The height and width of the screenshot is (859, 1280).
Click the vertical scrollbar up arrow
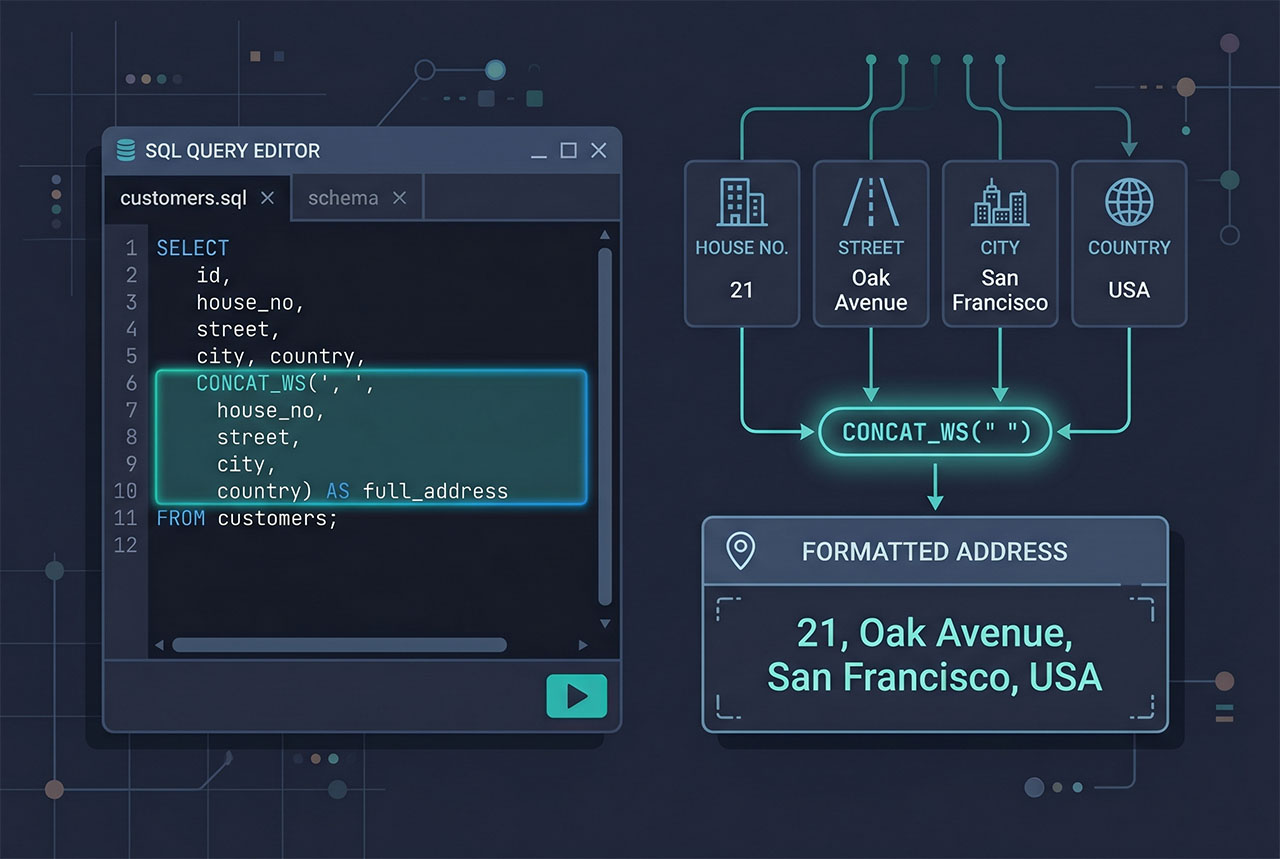(604, 236)
